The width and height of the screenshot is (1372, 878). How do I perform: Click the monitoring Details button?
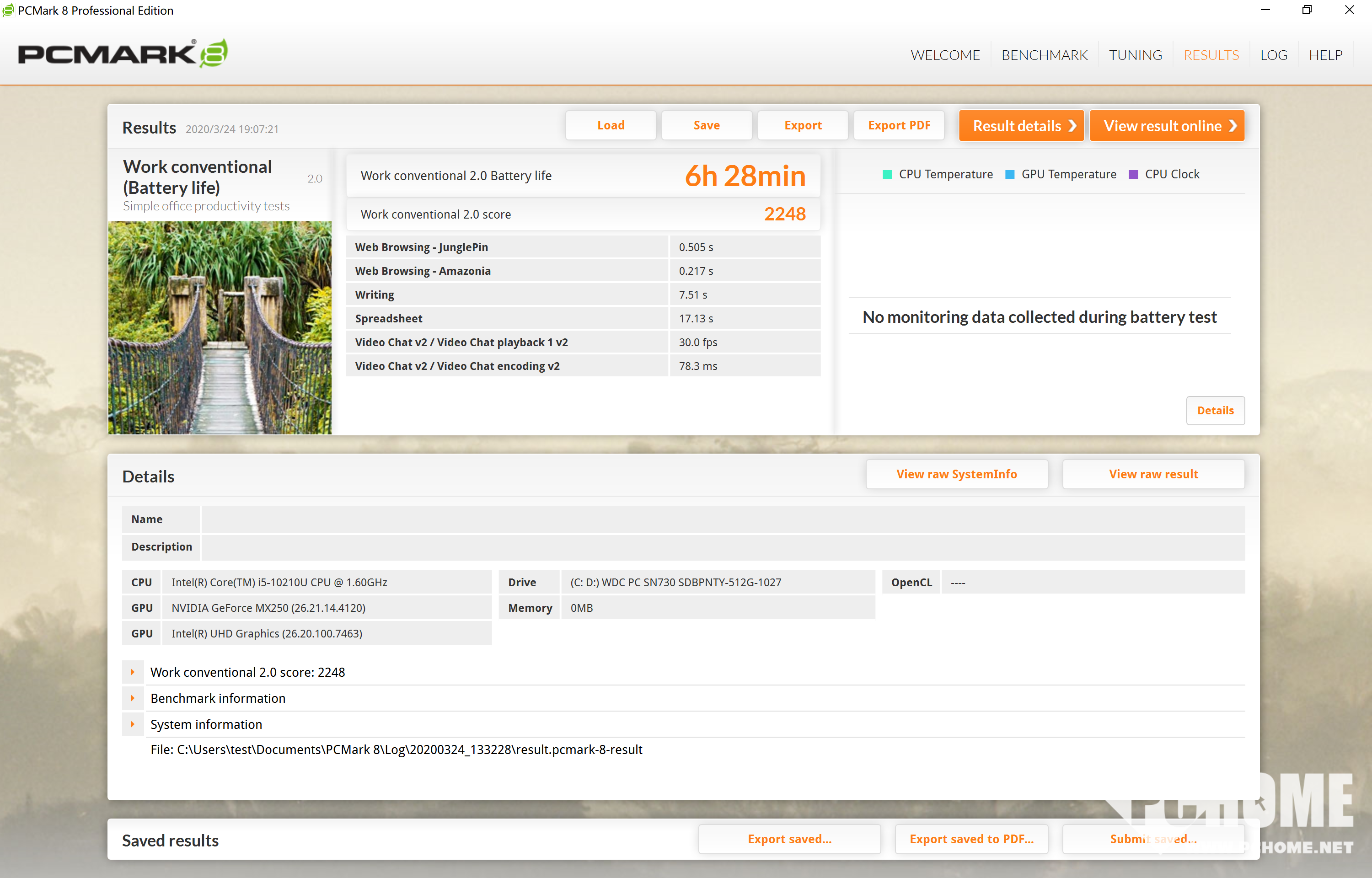tap(1215, 411)
